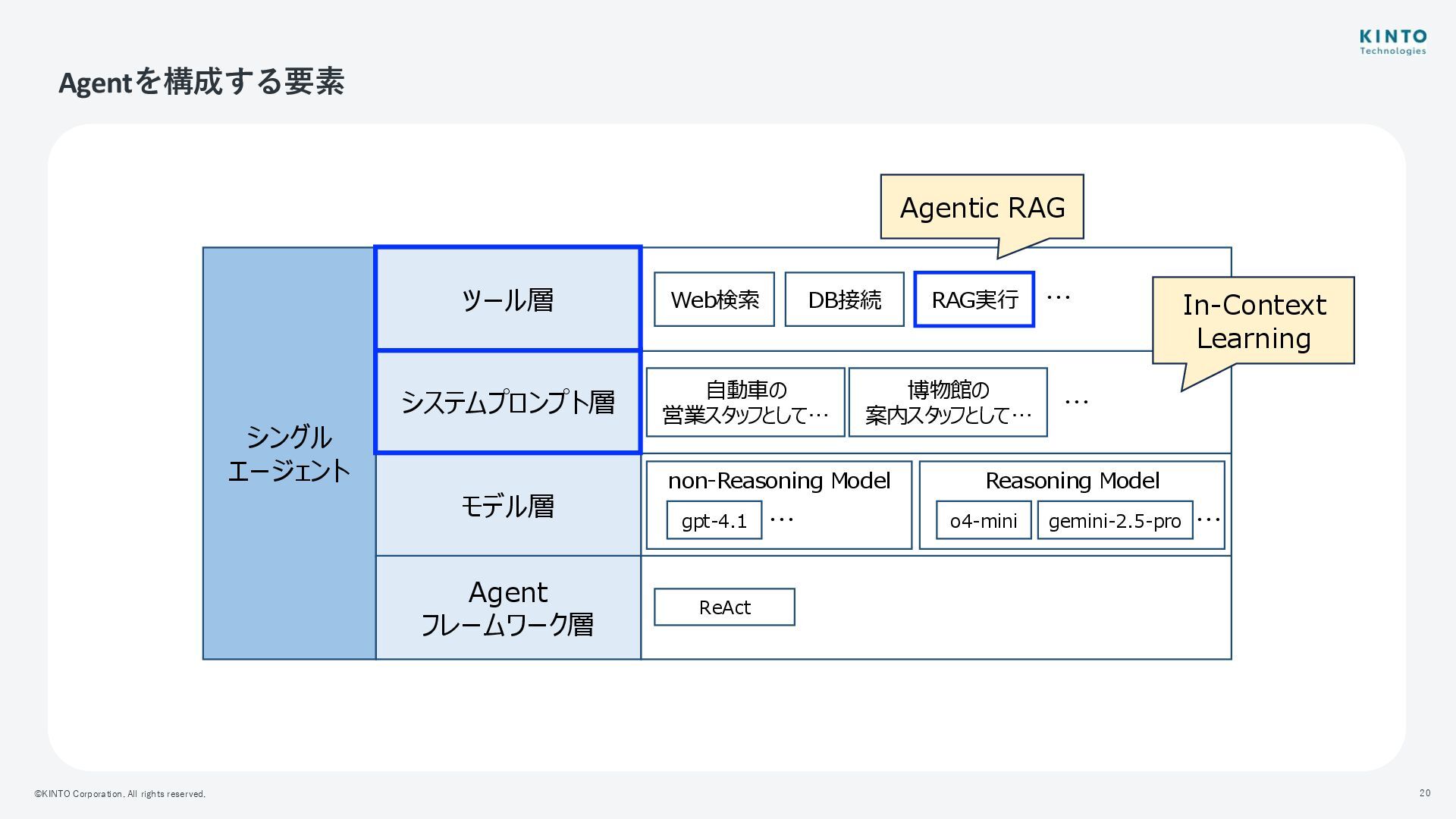Select the '自動車の営業スタッフとして…' prompt box
This screenshot has height=819, width=1456.
click(x=745, y=402)
